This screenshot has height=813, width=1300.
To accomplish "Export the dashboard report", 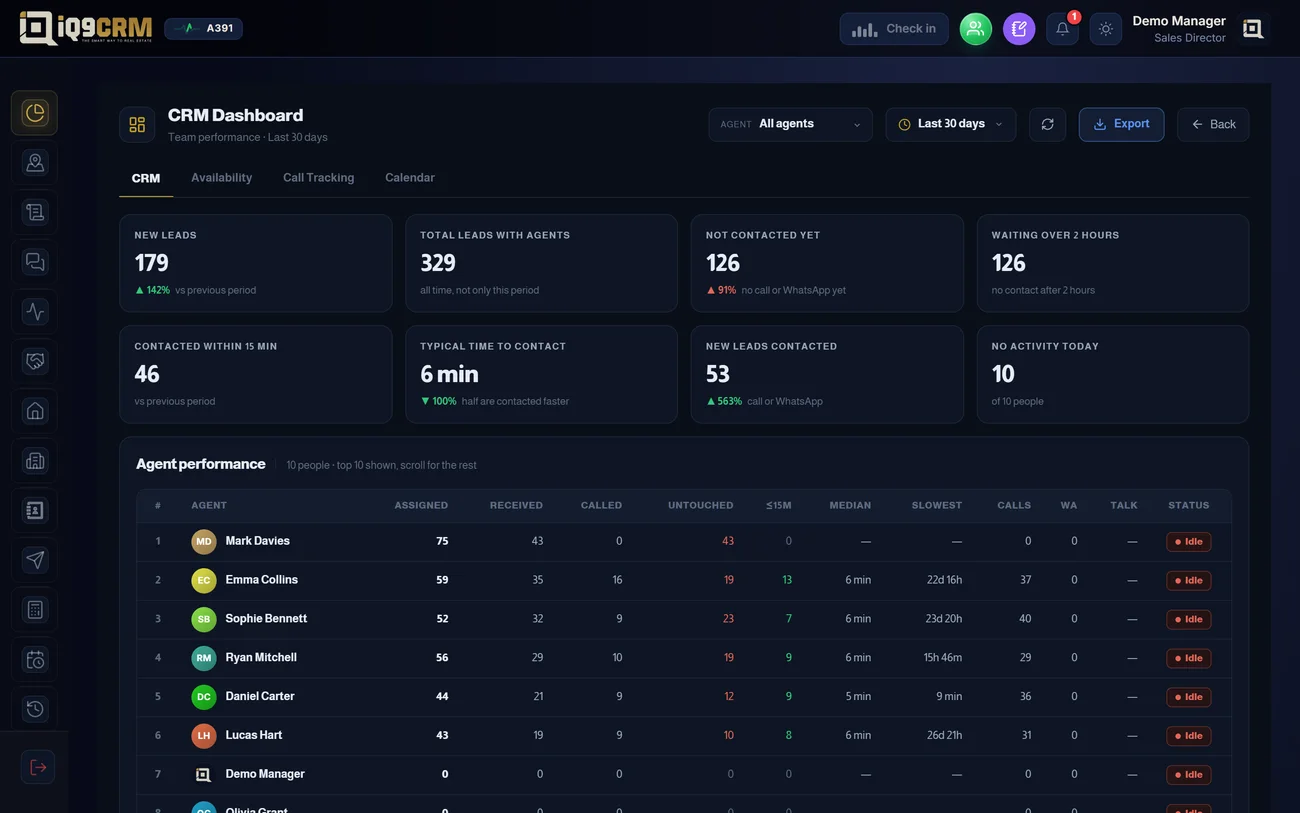I will (x=1121, y=125).
